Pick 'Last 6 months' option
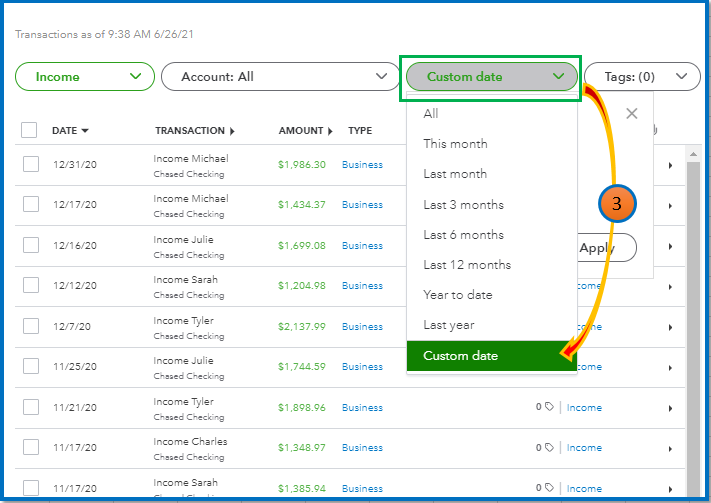The image size is (711, 503). coord(492,234)
